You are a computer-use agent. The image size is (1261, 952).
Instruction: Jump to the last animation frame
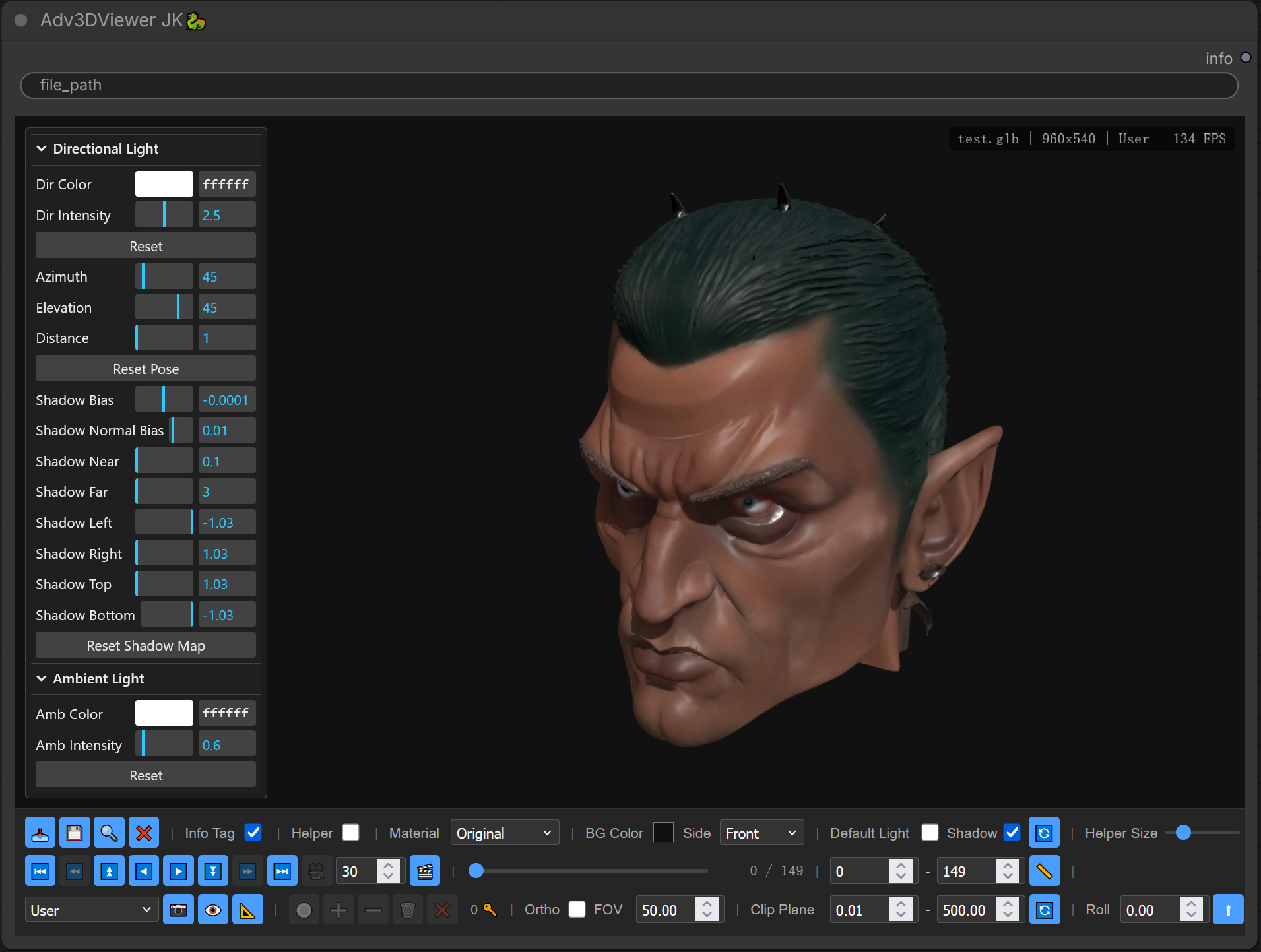point(282,872)
